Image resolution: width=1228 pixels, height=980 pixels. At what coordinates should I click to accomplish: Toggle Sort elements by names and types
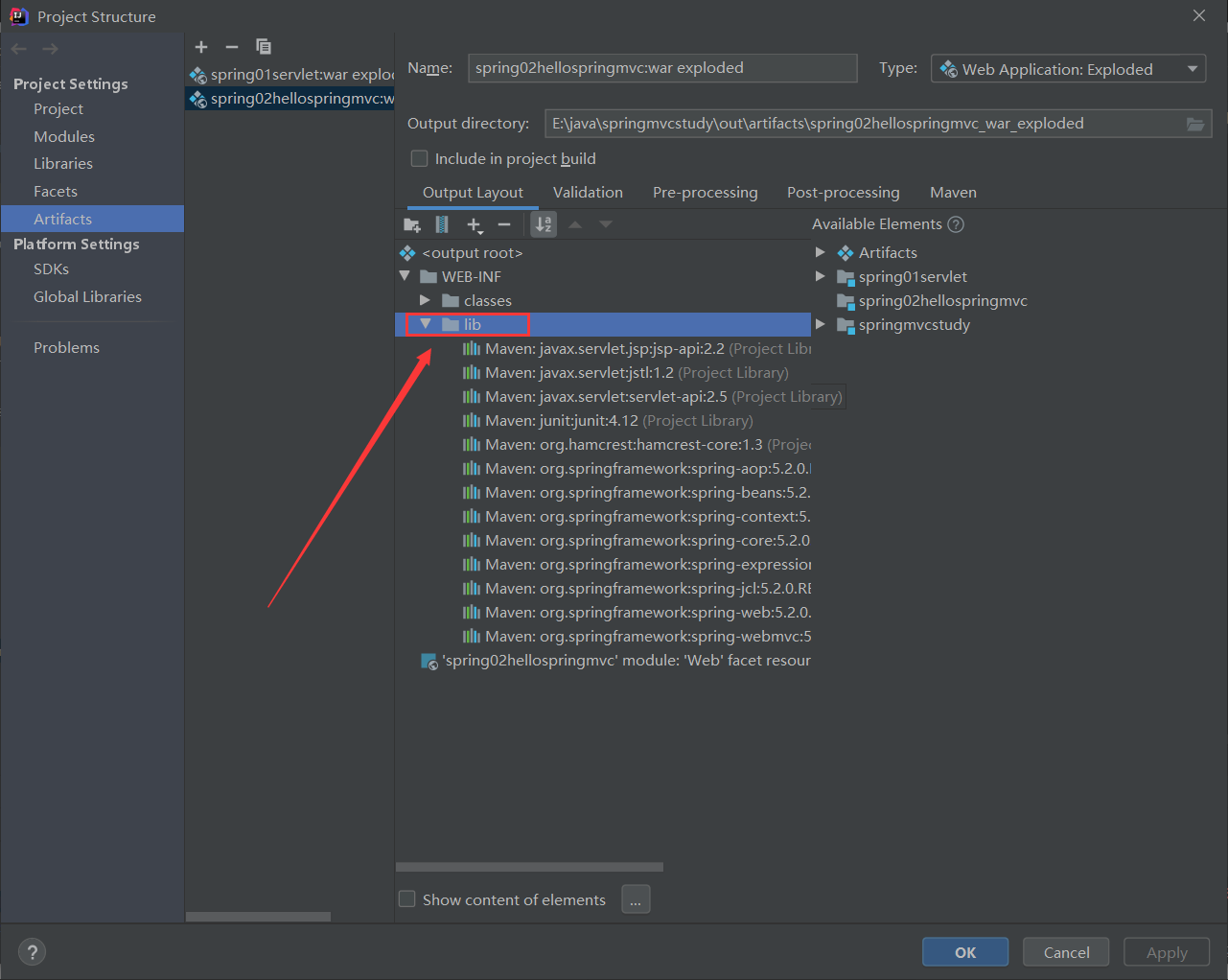544,224
